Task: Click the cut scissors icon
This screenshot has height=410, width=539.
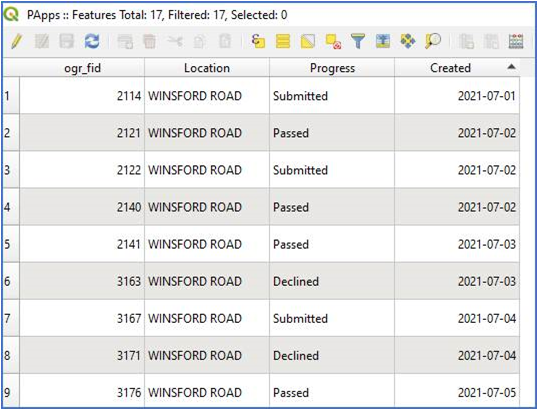Action: pyautogui.click(x=175, y=42)
